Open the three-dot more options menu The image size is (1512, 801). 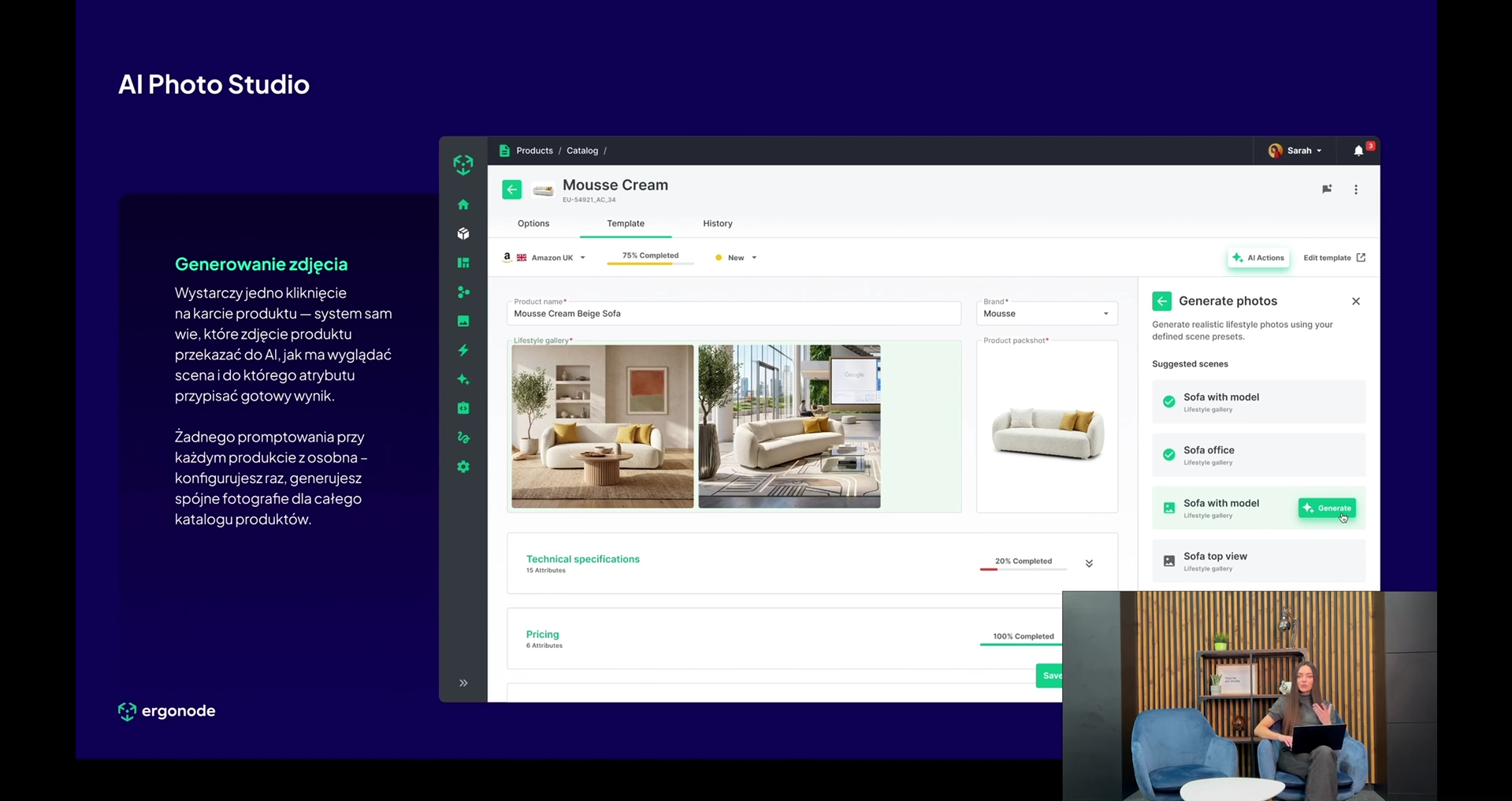click(x=1356, y=189)
